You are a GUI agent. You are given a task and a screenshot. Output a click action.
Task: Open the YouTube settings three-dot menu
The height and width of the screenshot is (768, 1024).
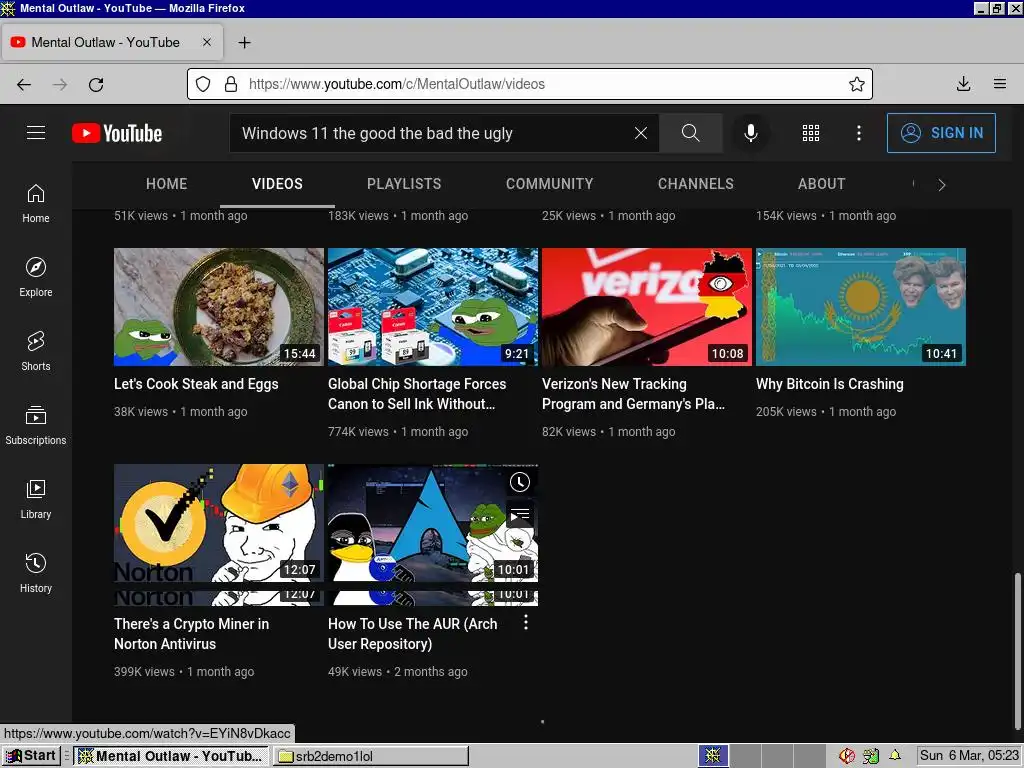pos(859,133)
